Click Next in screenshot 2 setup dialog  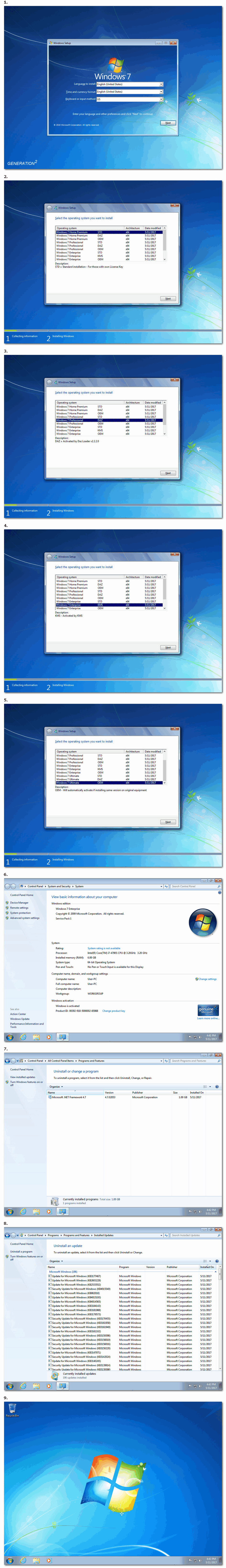click(168, 298)
